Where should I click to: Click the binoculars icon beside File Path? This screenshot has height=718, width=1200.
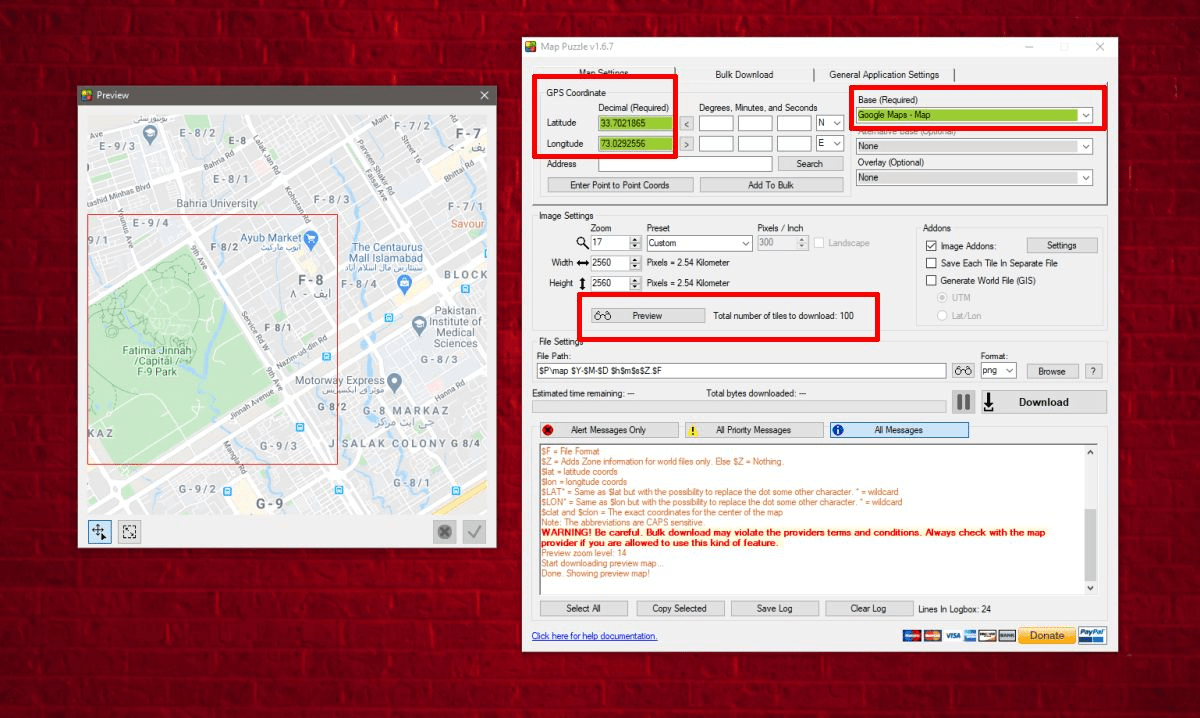point(963,370)
